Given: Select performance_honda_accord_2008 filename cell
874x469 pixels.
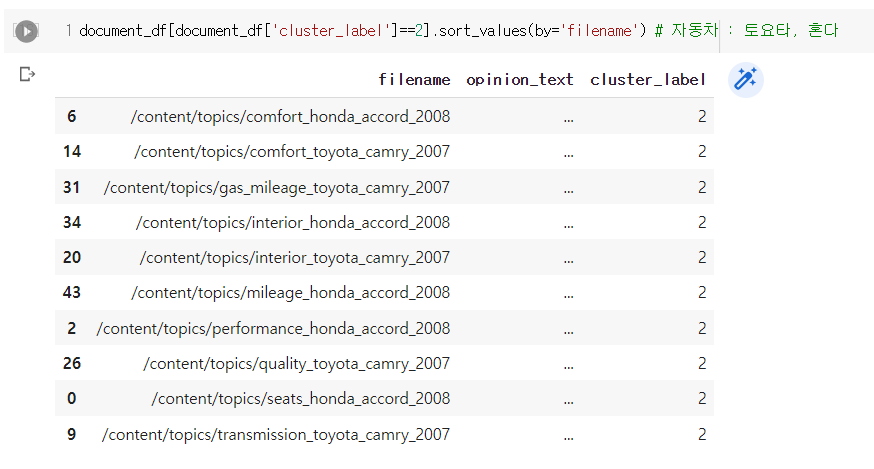Looking at the screenshot, I should (273, 328).
